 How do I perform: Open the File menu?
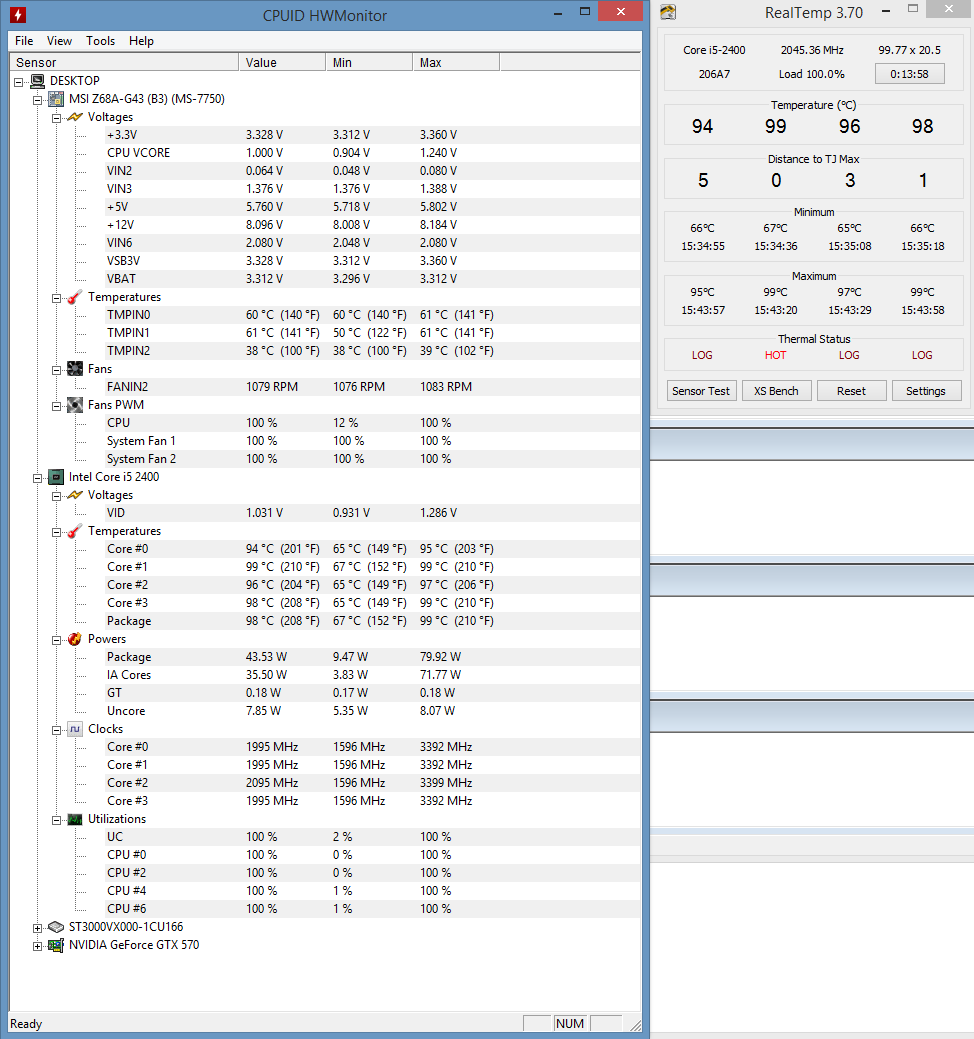[24, 41]
